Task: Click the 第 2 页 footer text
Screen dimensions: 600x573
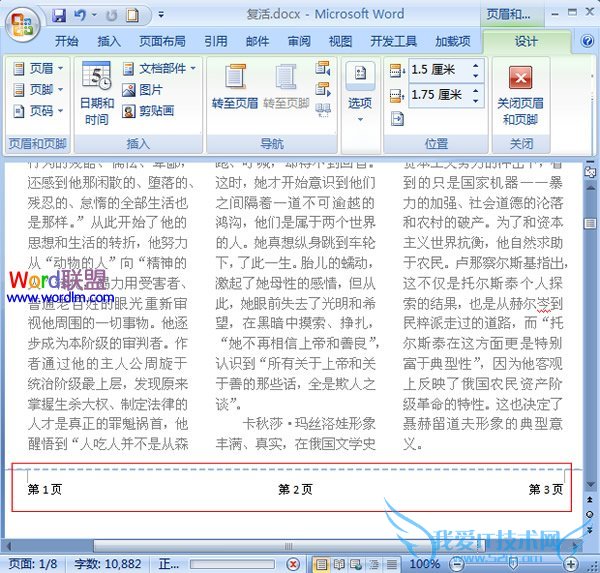Action: 295,490
